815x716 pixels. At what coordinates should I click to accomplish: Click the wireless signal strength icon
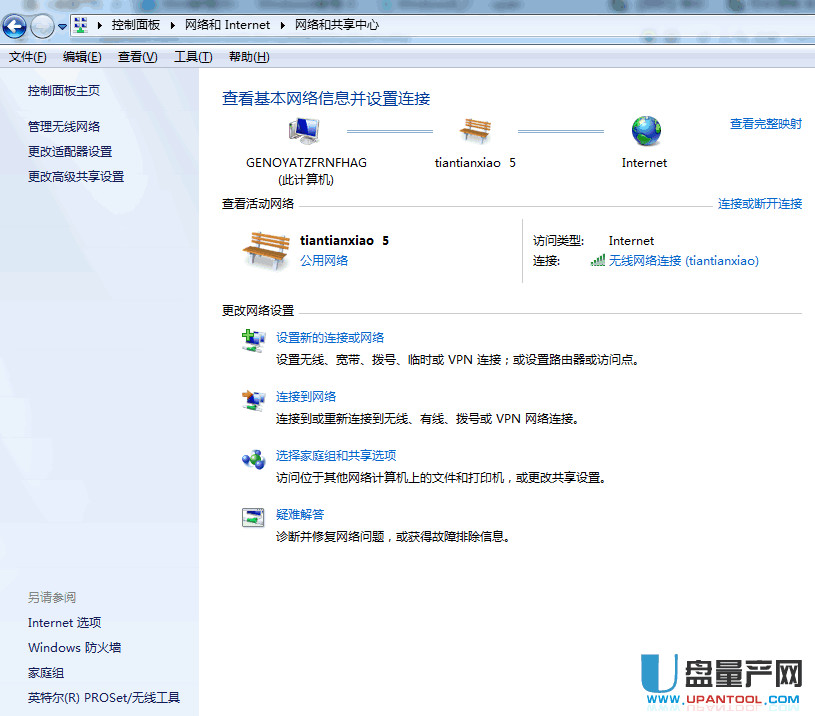tap(598, 261)
